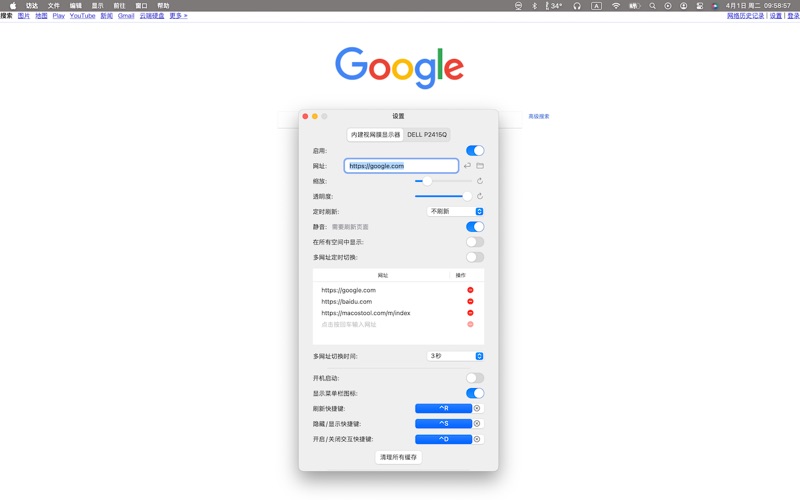Open local file with the folder icon
Viewport: 800px width, 500px height.
(x=480, y=166)
